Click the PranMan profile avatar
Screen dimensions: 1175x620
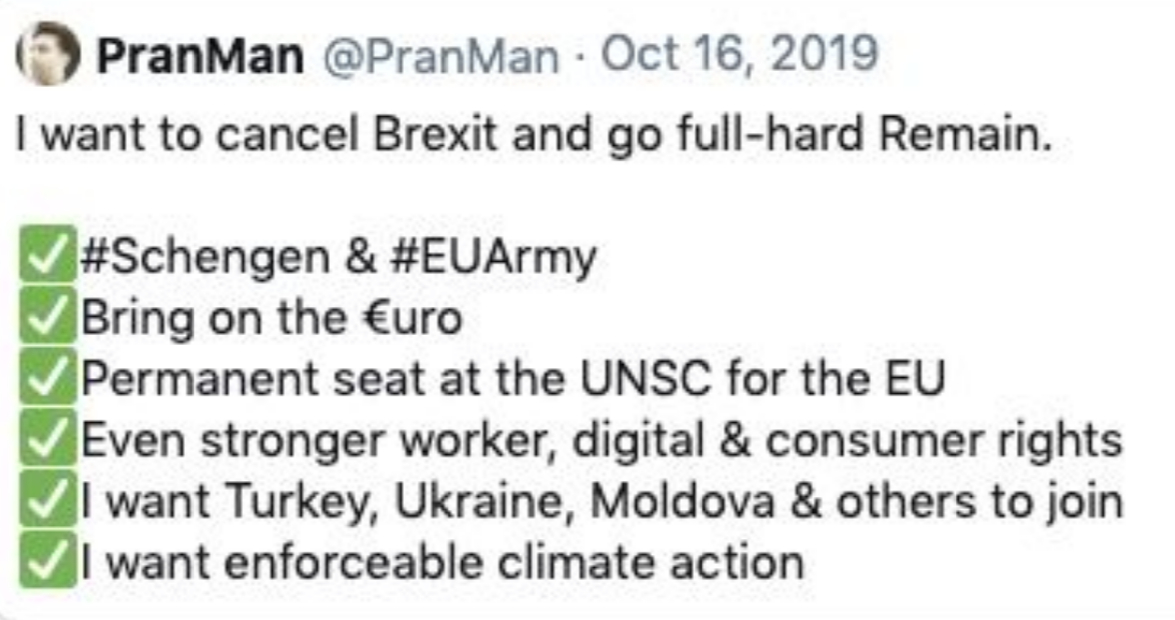pos(48,53)
